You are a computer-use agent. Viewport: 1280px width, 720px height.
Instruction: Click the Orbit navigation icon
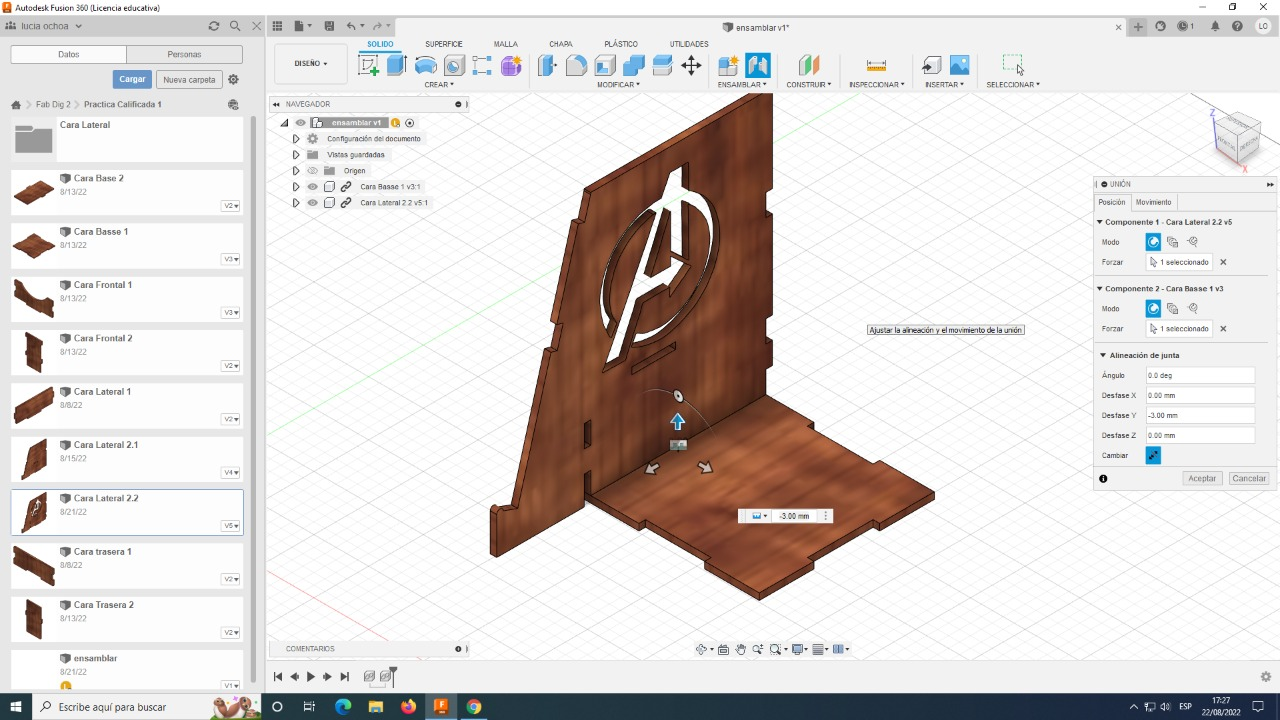point(703,649)
